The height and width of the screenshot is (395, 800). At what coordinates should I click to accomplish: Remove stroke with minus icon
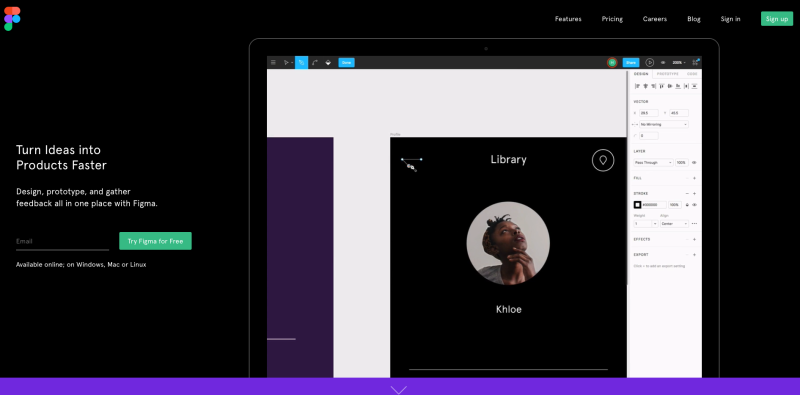tap(687, 193)
